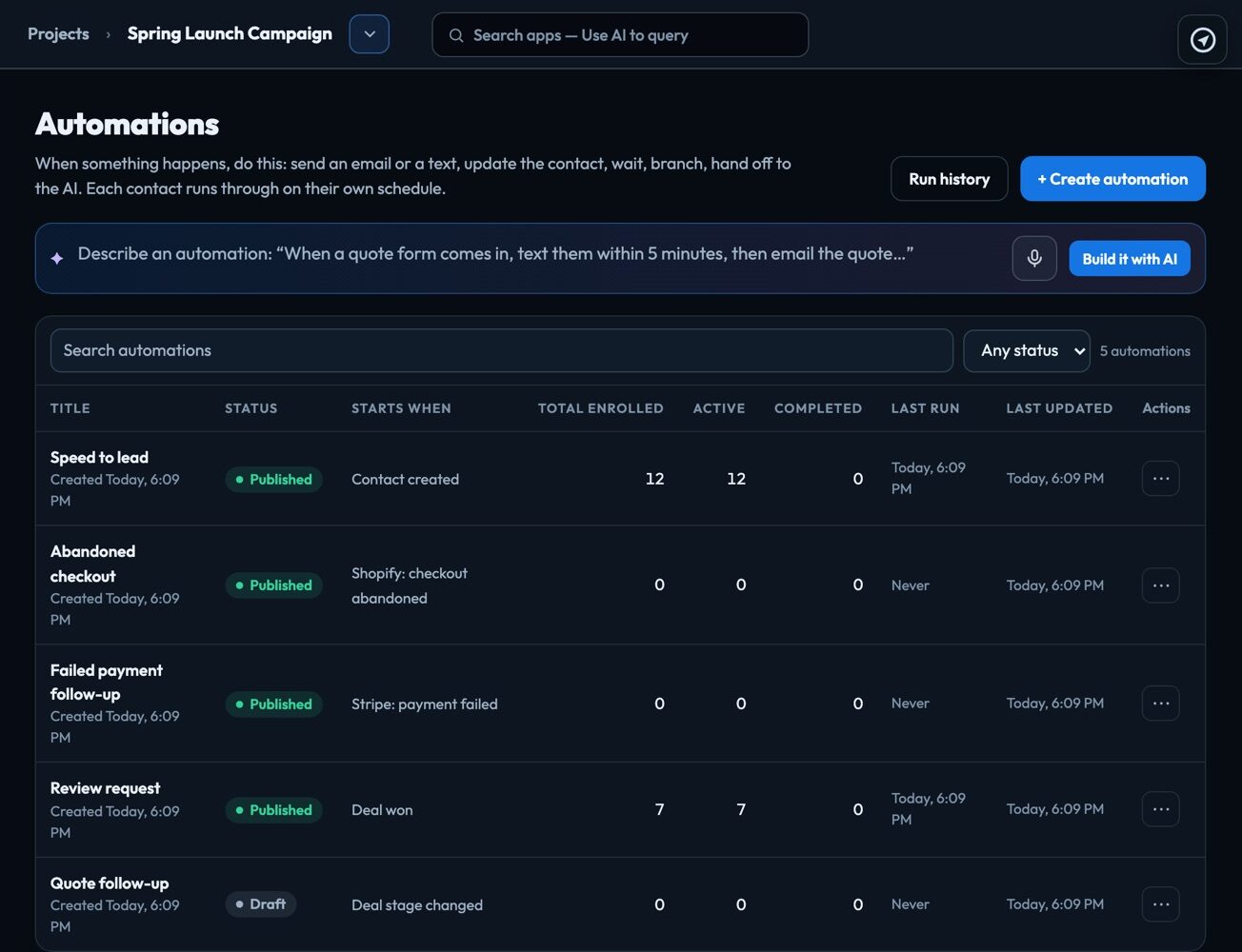Click the 5 automations count label
This screenshot has width=1242, height=952.
click(1145, 351)
